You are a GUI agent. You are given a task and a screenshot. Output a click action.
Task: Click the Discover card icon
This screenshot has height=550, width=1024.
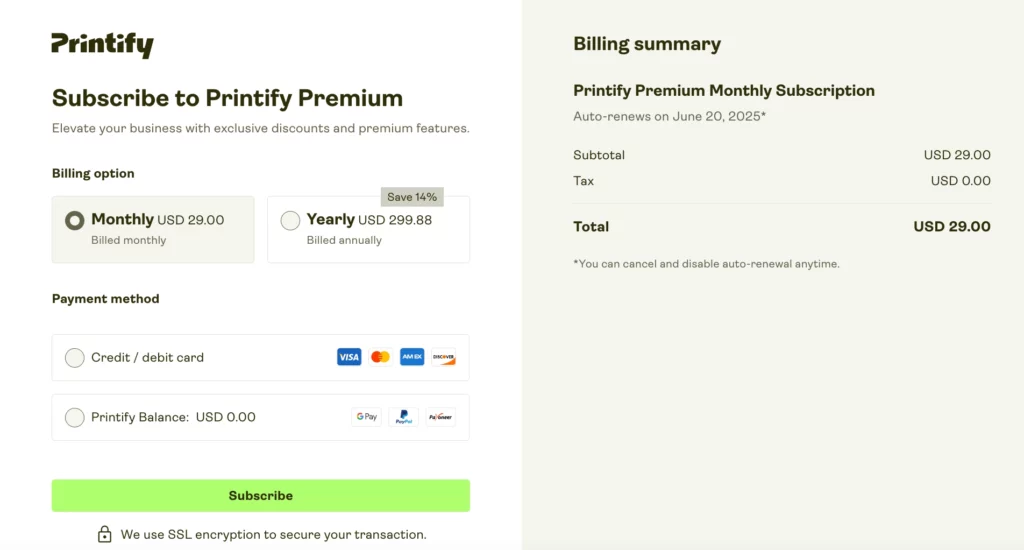(x=443, y=357)
